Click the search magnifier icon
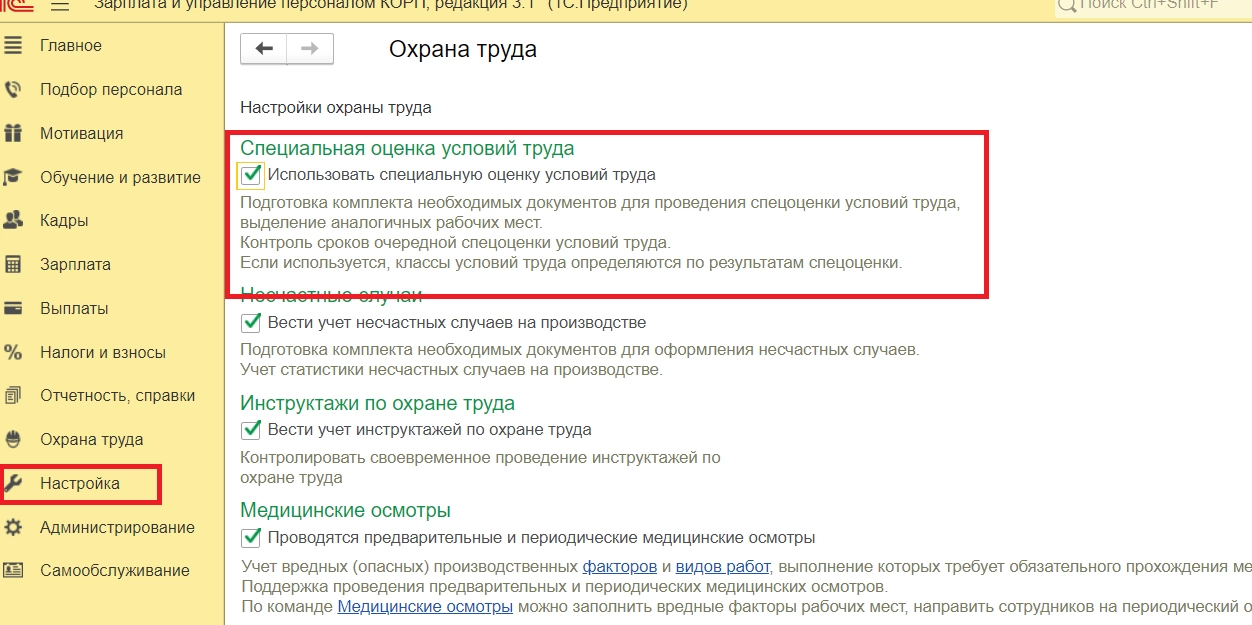This screenshot has height=625, width=1252. pos(1068,4)
